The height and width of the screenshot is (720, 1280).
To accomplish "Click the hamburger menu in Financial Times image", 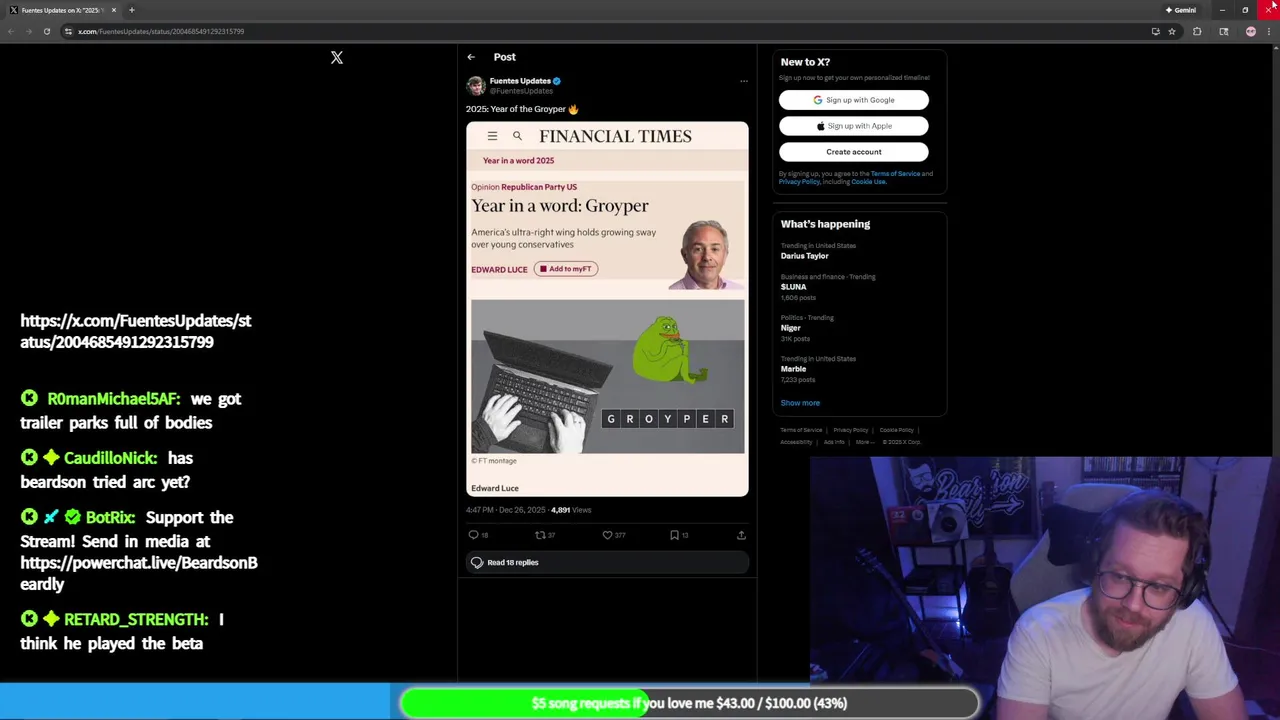I will tap(492, 136).
